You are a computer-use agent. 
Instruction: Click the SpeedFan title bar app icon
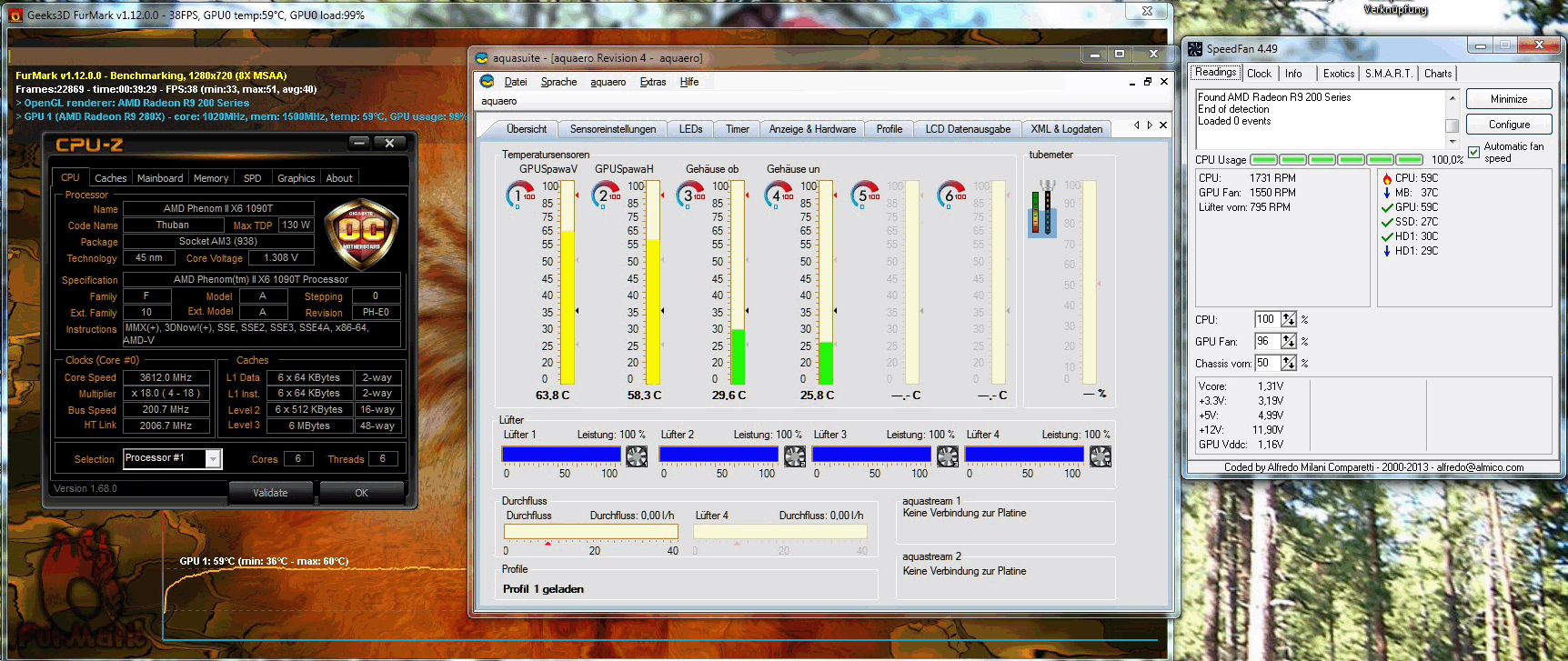pyautogui.click(x=1195, y=48)
